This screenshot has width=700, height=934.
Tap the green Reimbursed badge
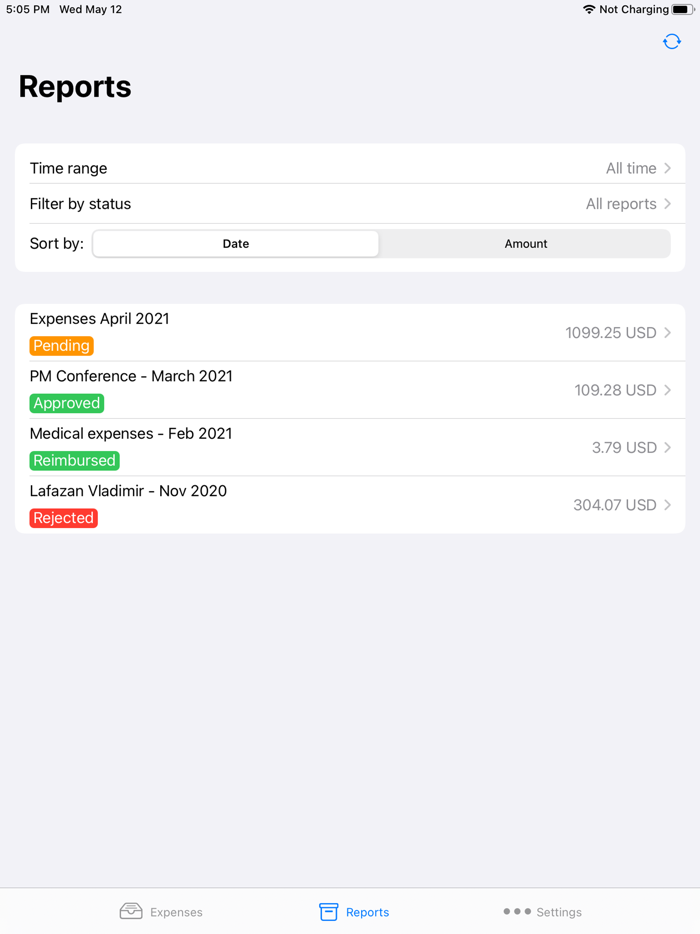click(74, 460)
